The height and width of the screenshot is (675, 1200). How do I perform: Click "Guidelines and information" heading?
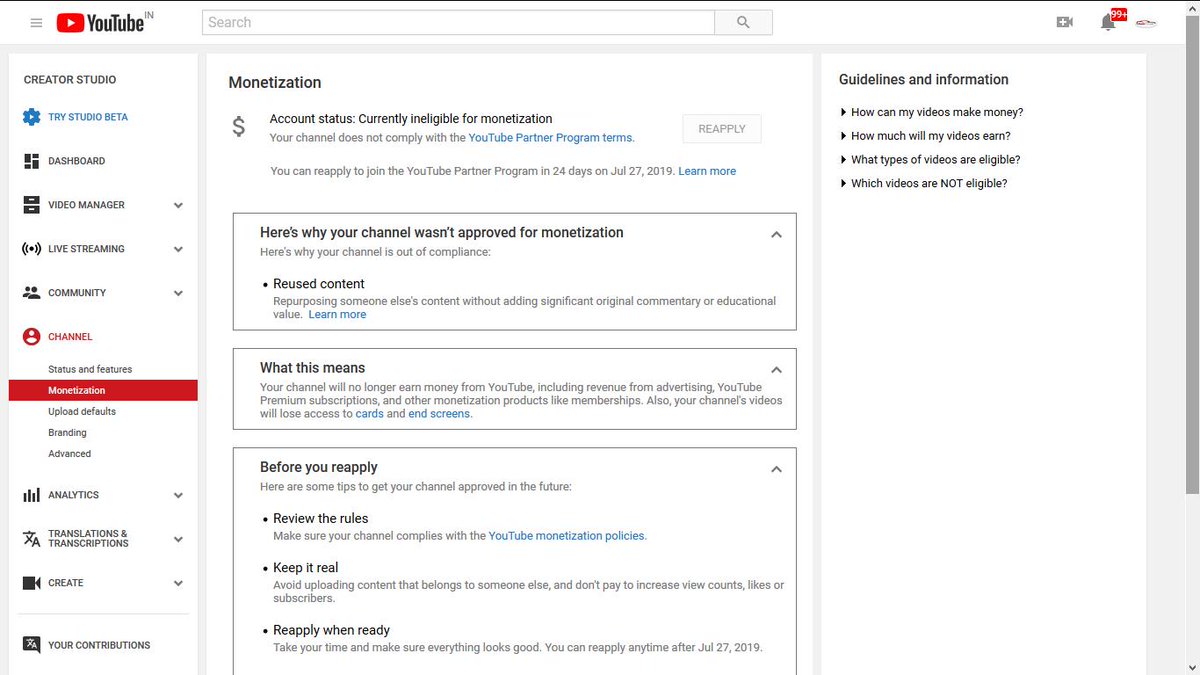click(x=924, y=80)
